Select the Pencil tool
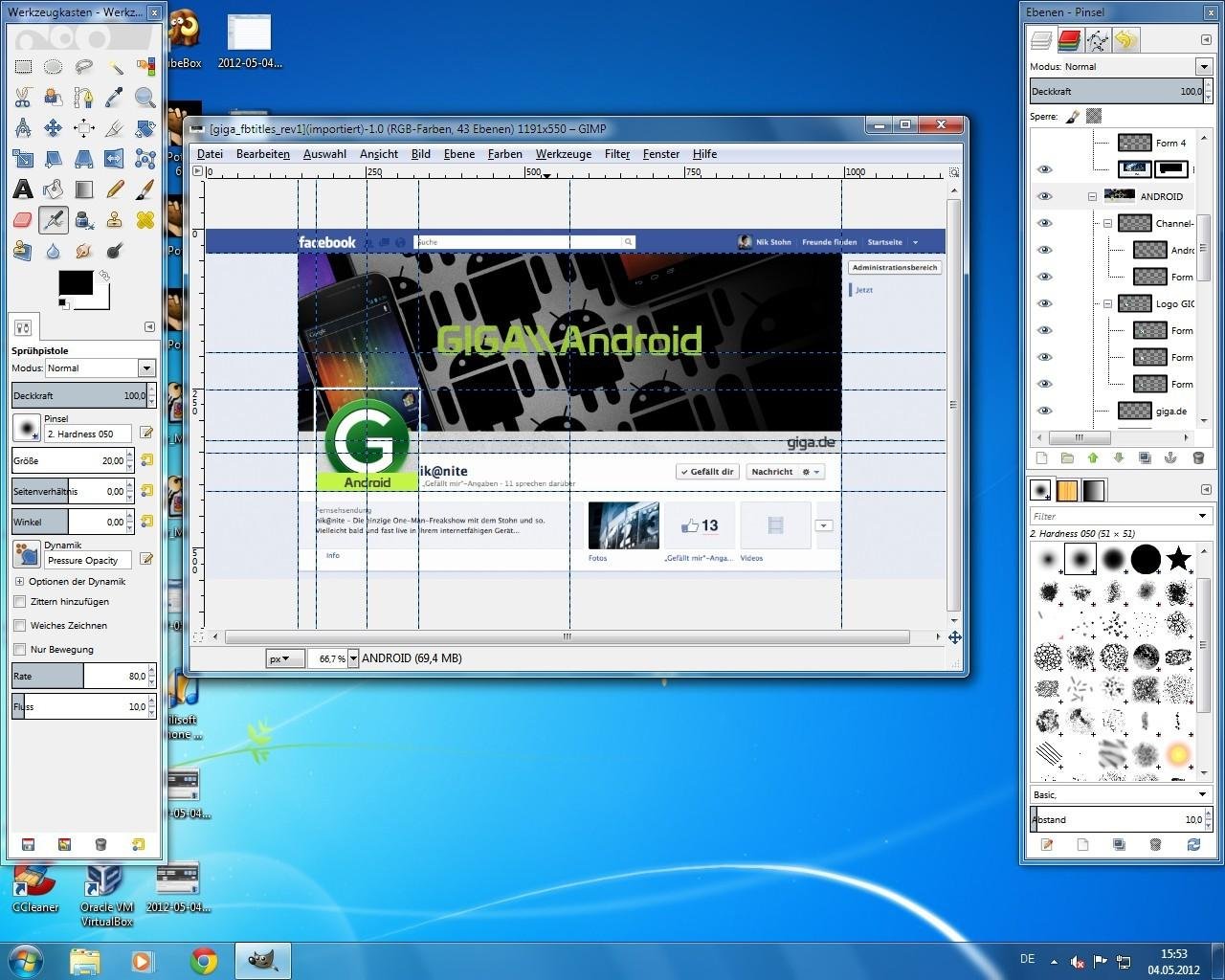Viewport: 1225px width, 980px height. (x=115, y=189)
